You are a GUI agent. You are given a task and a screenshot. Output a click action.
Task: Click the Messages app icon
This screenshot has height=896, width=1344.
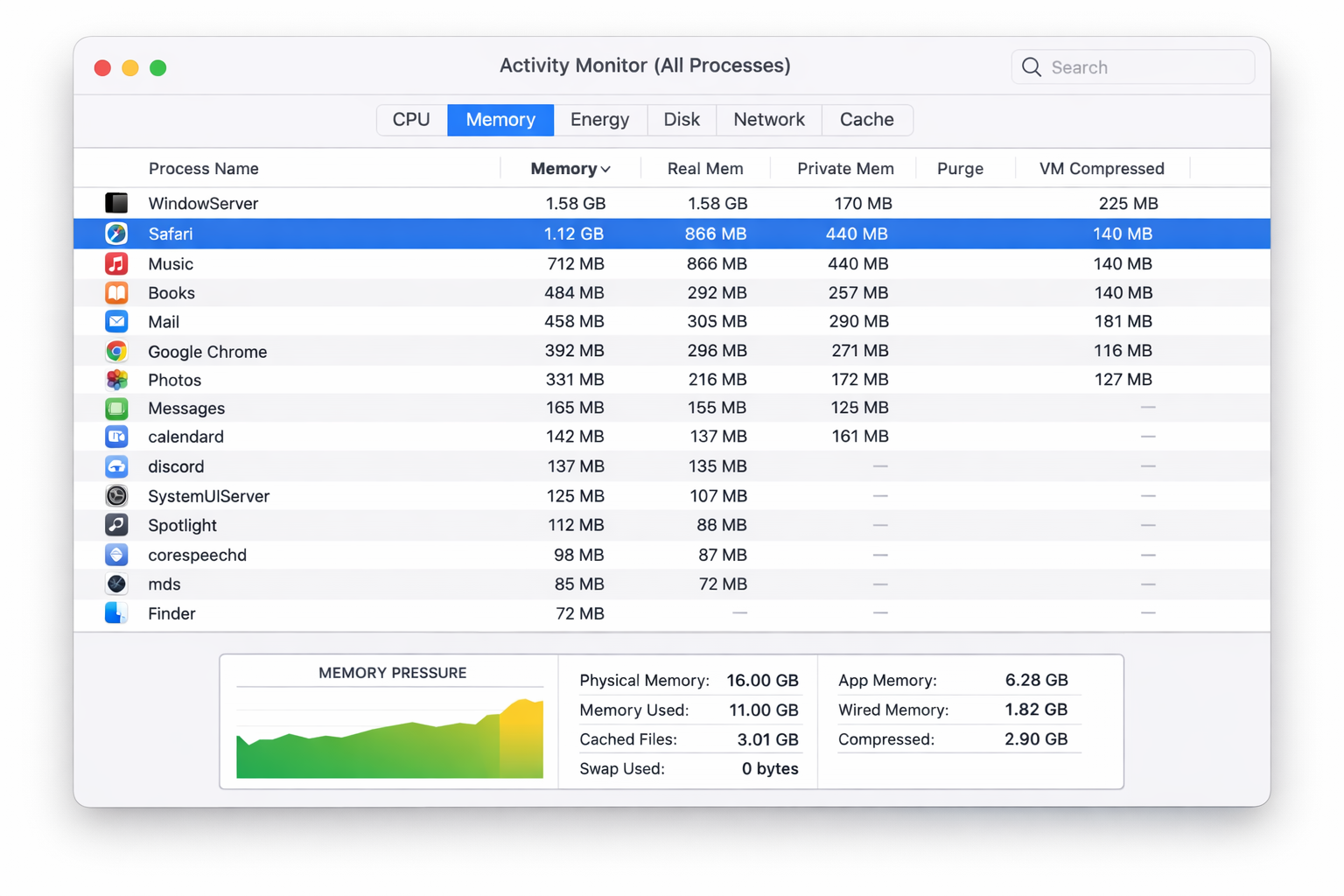click(x=116, y=408)
